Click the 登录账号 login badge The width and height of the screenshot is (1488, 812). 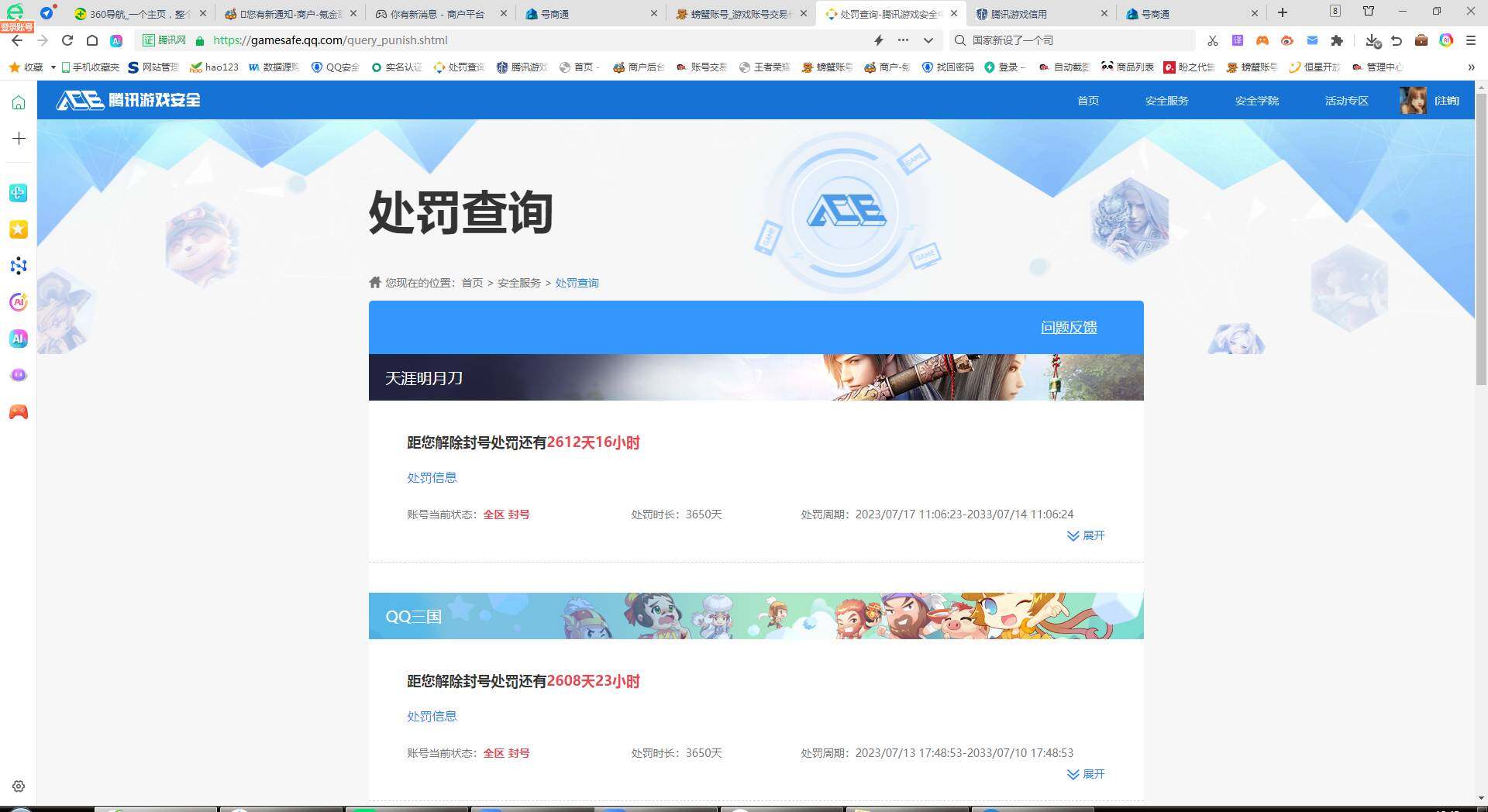point(17,27)
